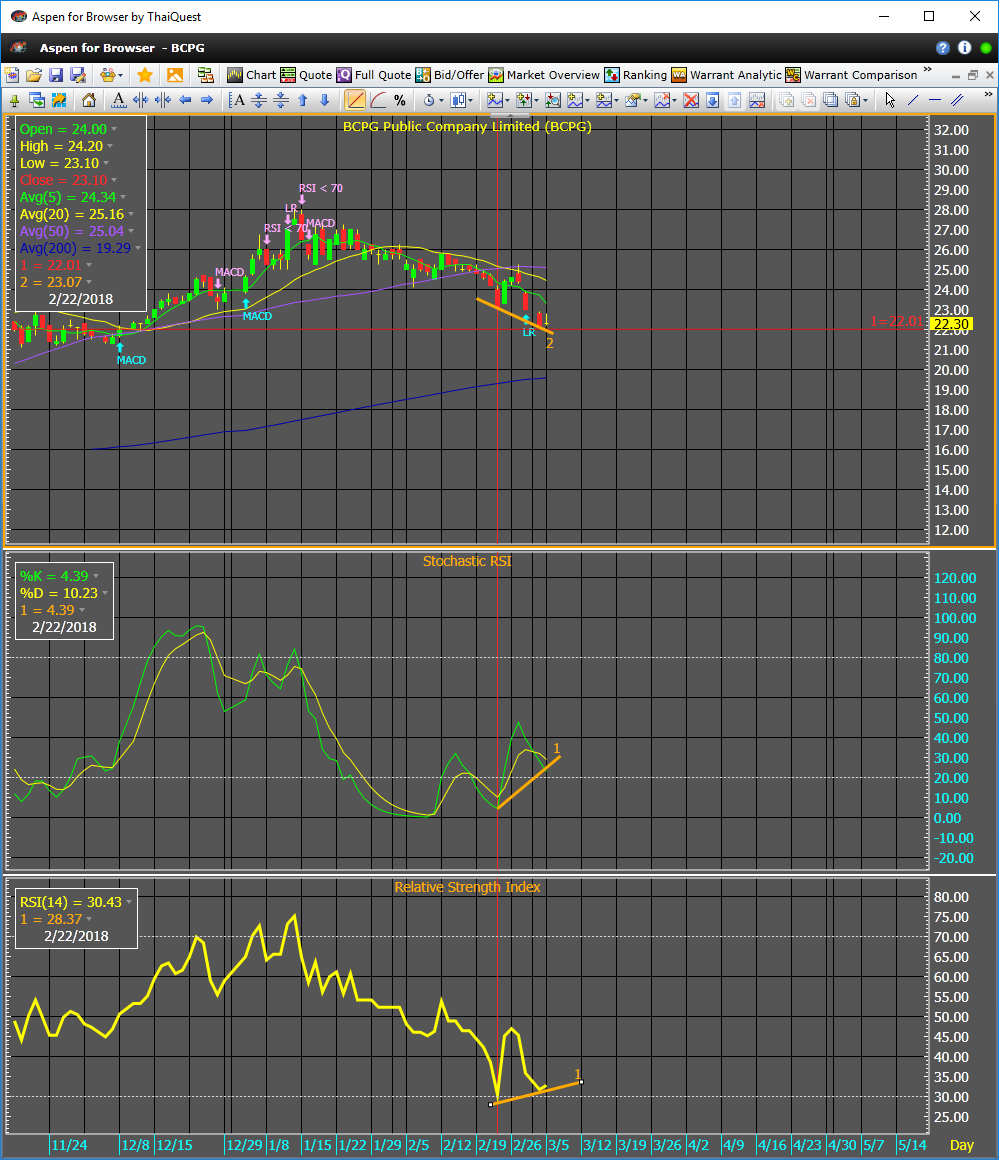Screen dimensions: 999x1160
Task: Compress chart vertically icon
Action: [281, 100]
